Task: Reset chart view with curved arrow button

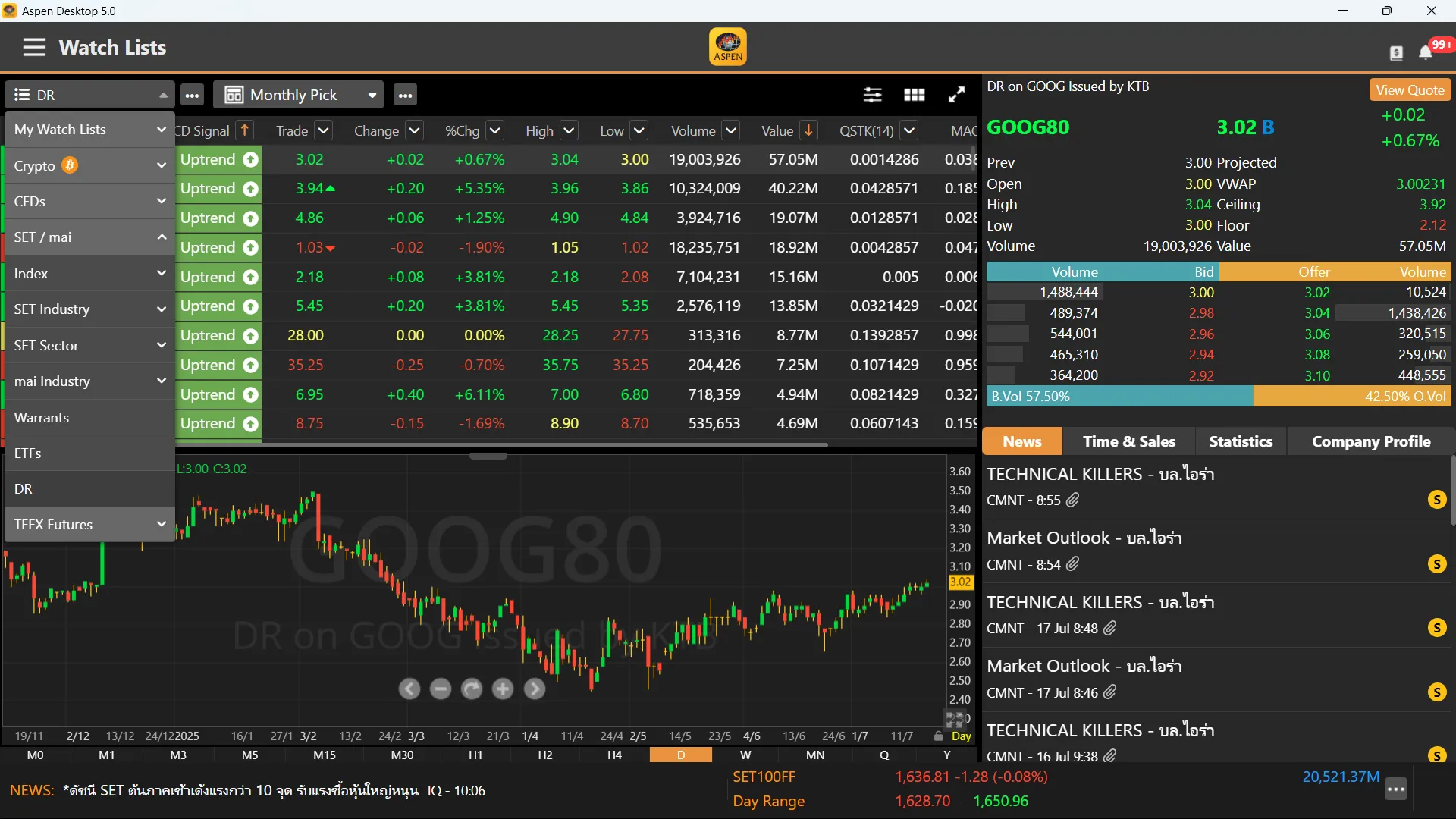Action: [472, 689]
